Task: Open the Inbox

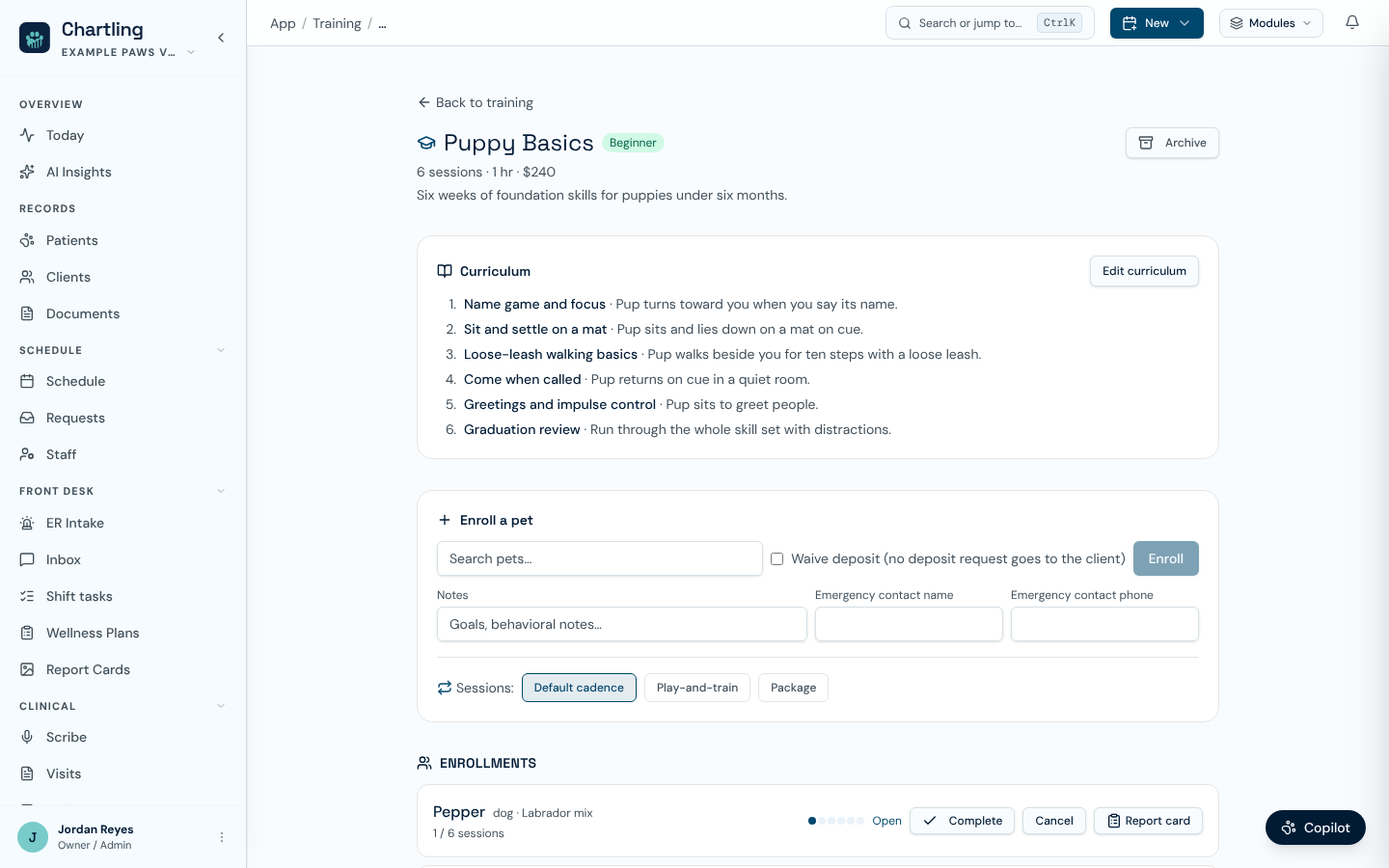Action: 123,559
